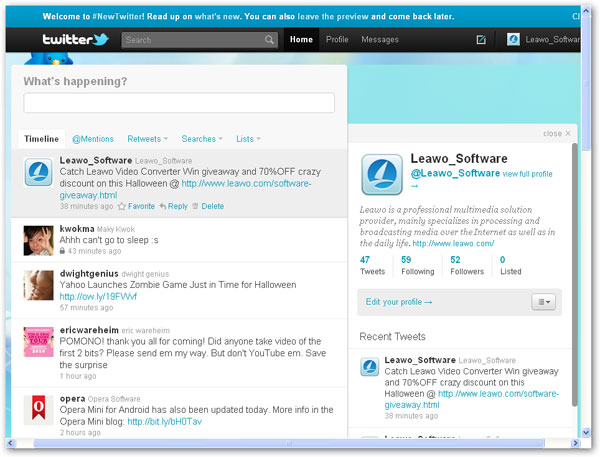Click the 59 Following count
Image resolution: width=600 pixels, height=457 pixels.
tap(417, 265)
